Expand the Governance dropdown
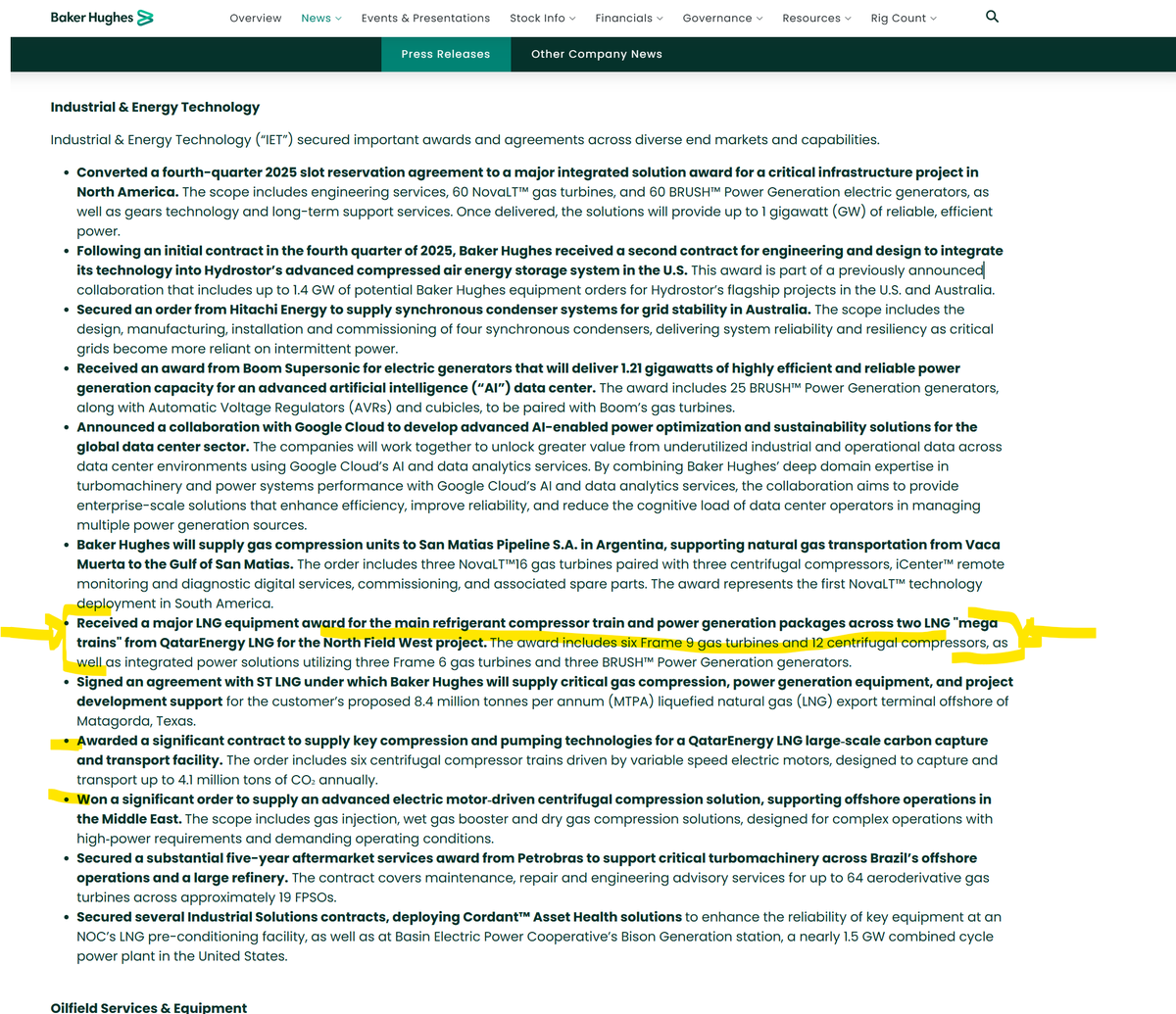This screenshot has width=1176, height=1014. (x=722, y=18)
